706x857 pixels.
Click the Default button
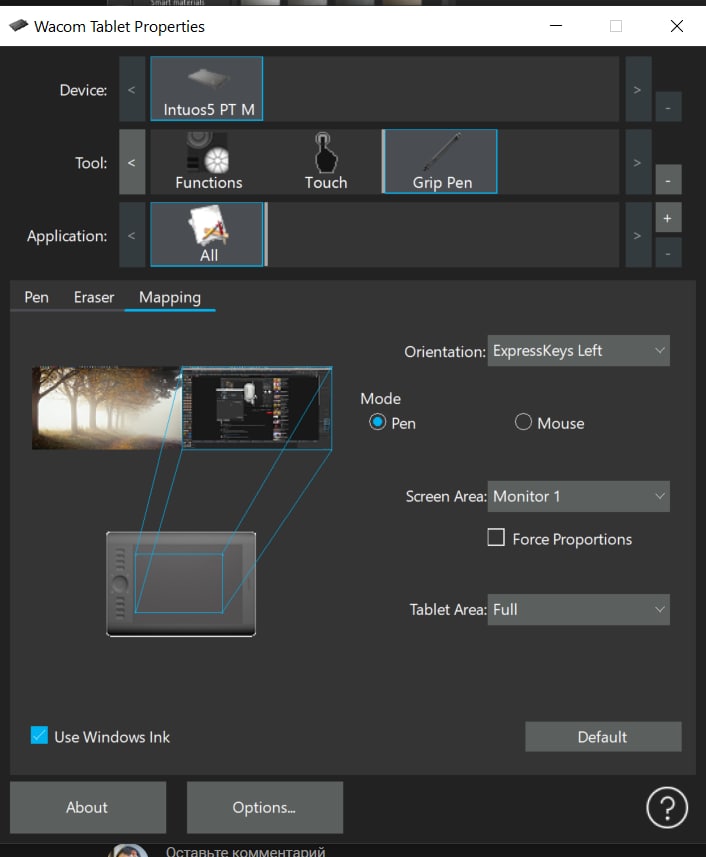point(603,737)
